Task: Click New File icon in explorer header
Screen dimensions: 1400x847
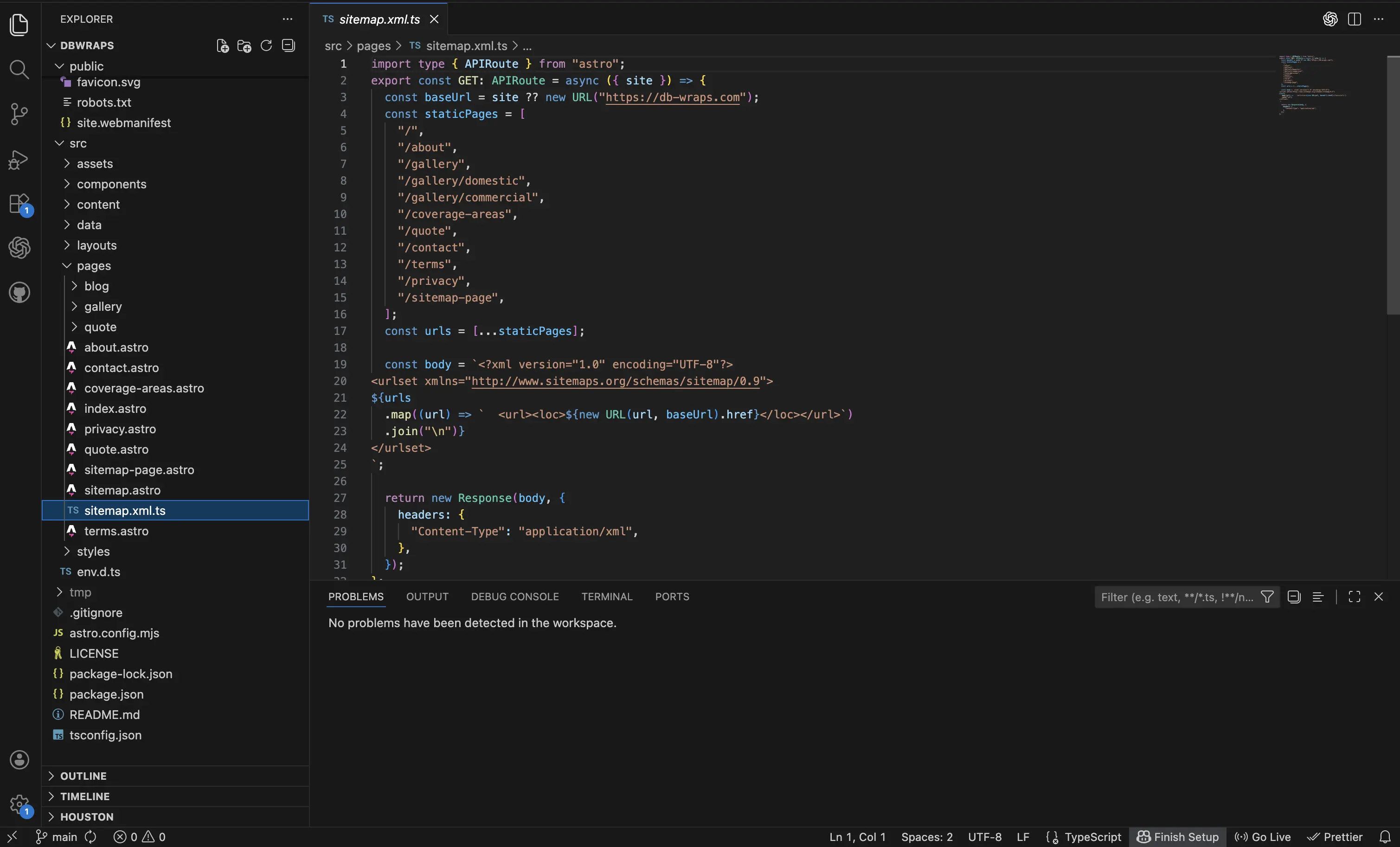Action: click(x=222, y=45)
